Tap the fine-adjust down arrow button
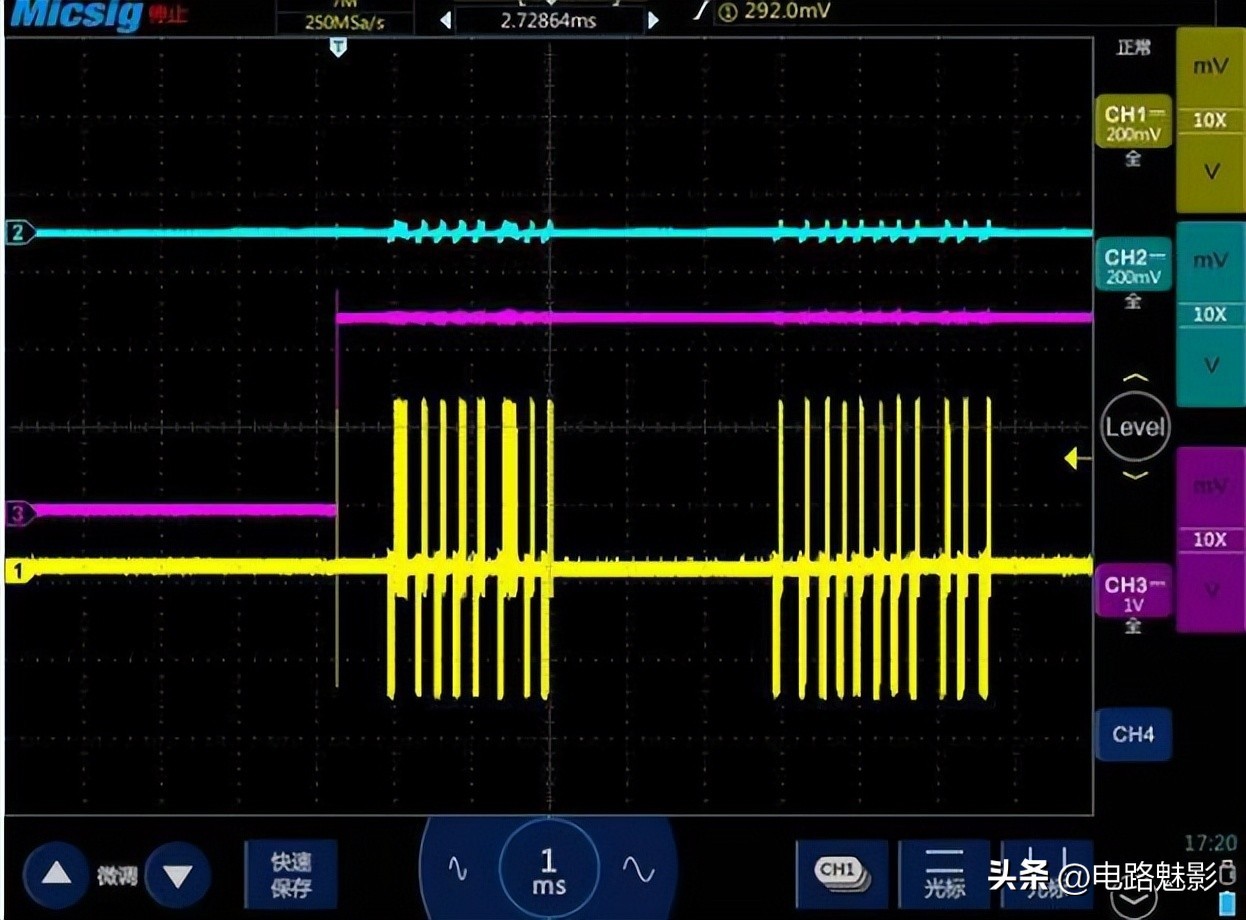Viewport: 1246px width, 920px height. [177, 877]
